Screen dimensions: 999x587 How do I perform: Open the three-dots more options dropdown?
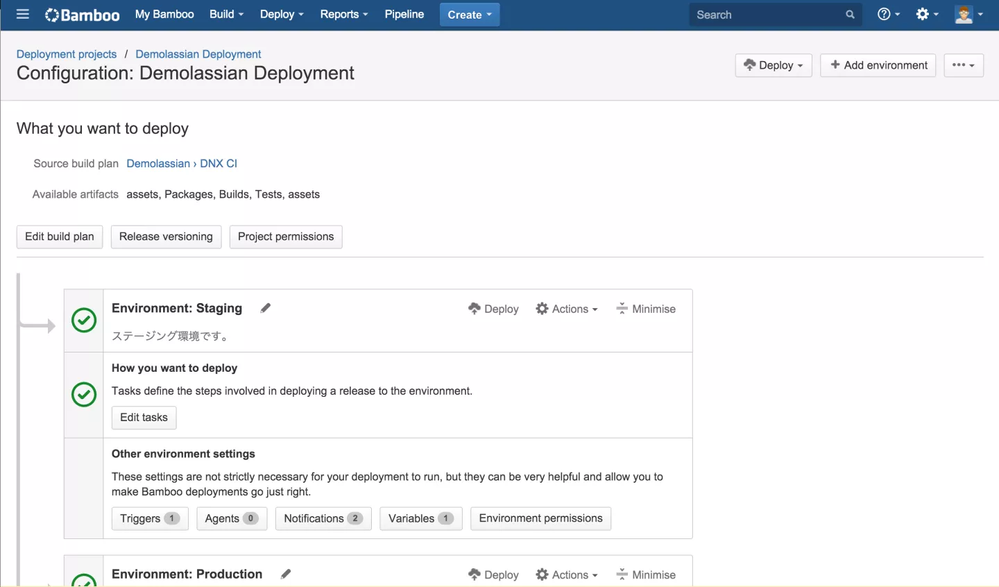coord(963,65)
